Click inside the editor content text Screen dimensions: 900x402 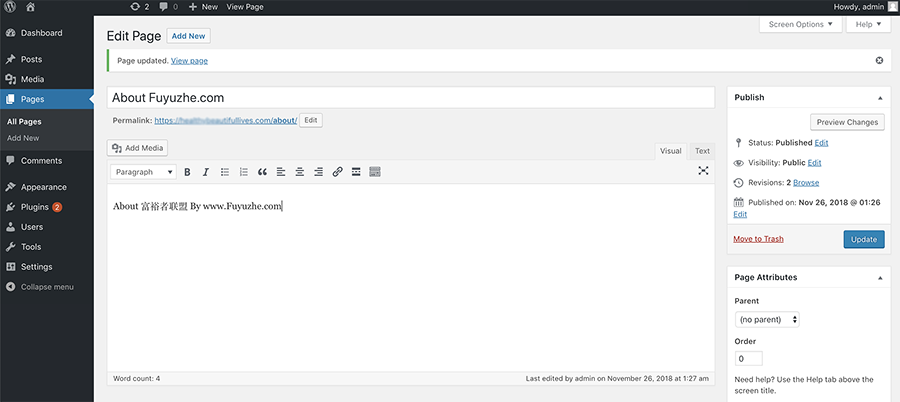197,207
